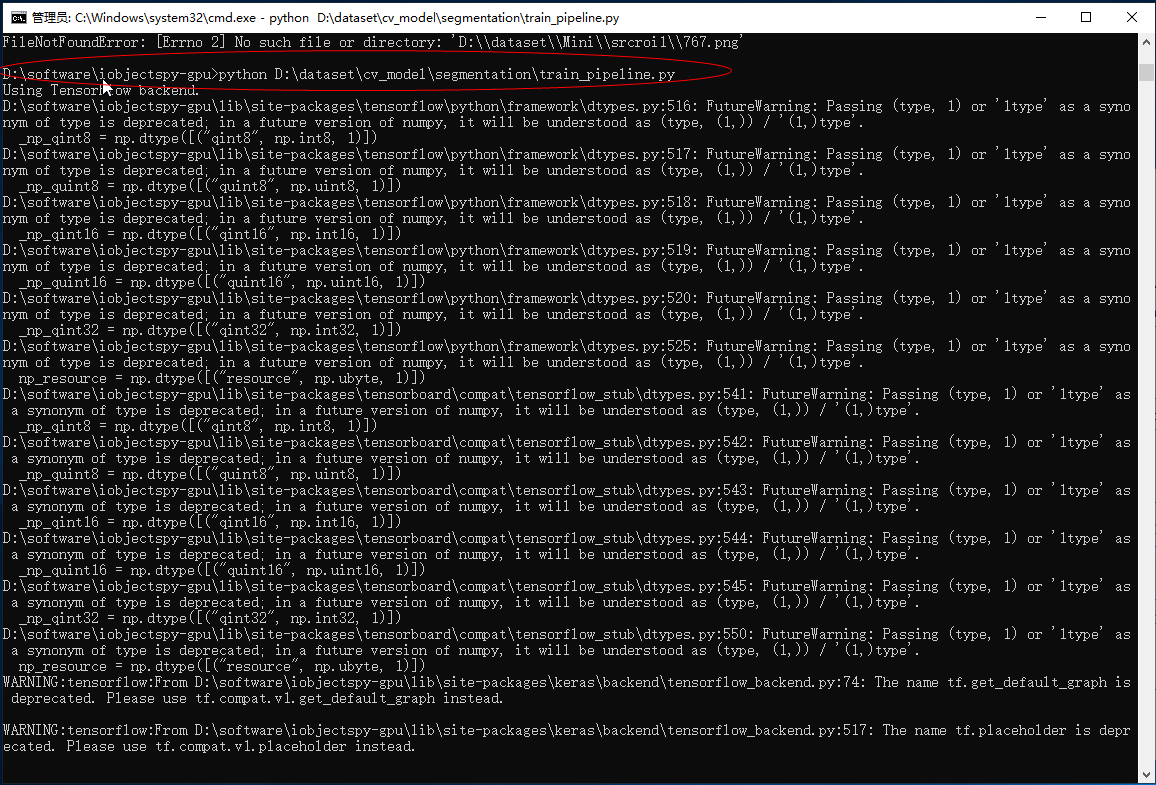Click the scrollbar down arrow

point(1146,775)
